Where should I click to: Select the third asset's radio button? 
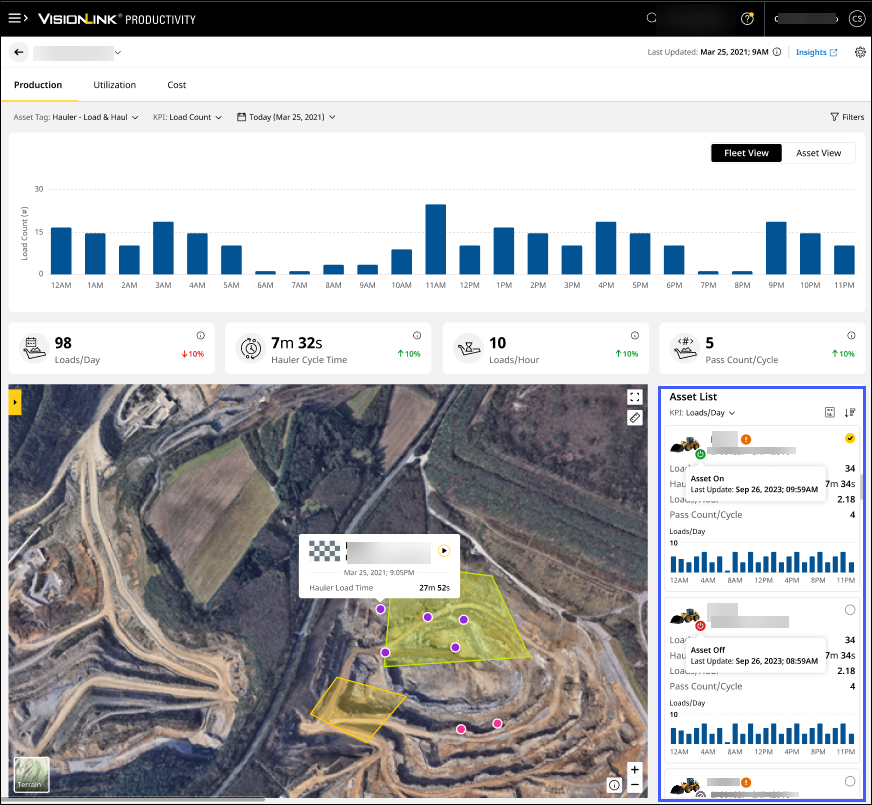coord(850,781)
